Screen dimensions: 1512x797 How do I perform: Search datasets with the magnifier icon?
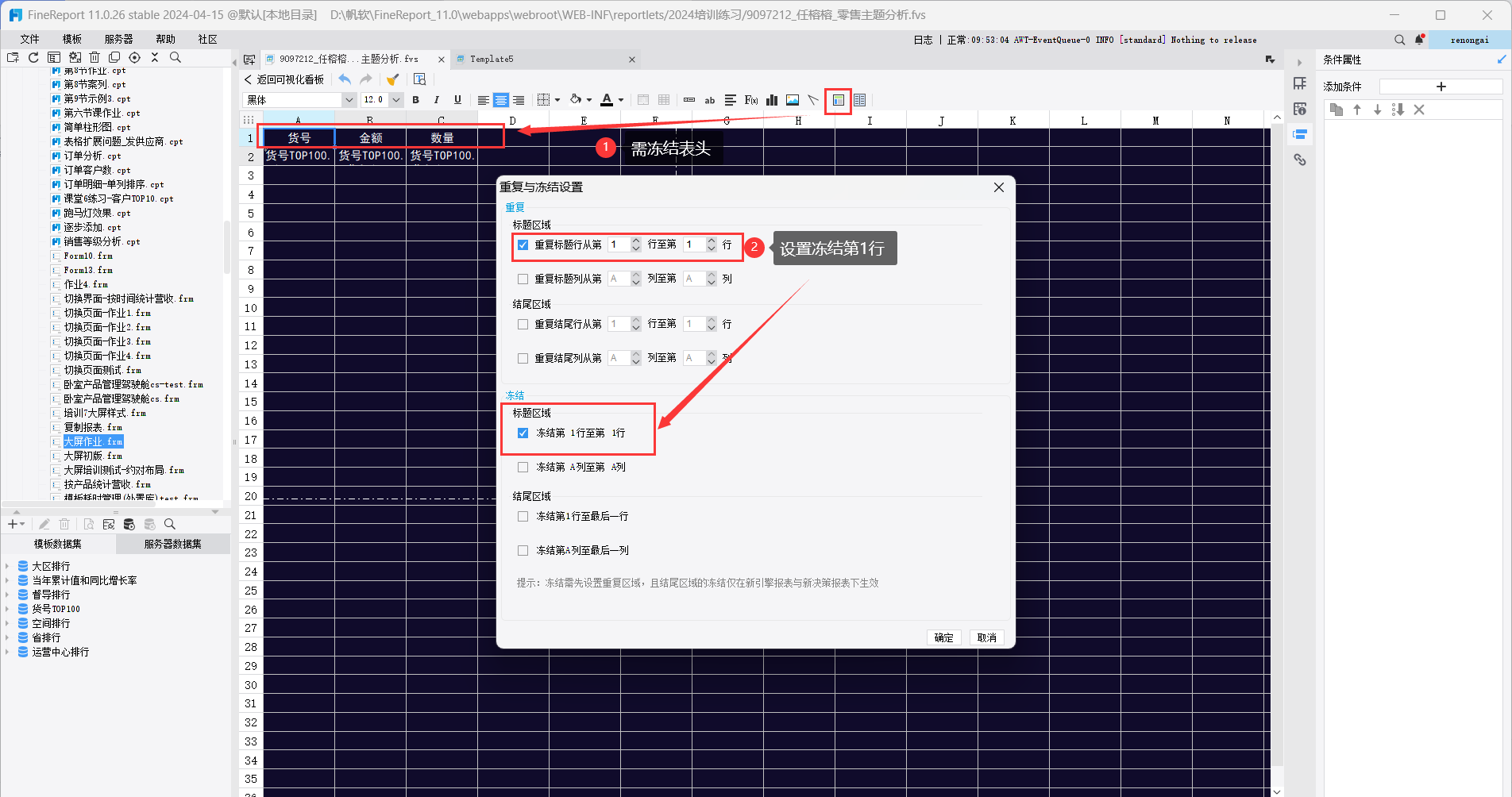tap(170, 525)
